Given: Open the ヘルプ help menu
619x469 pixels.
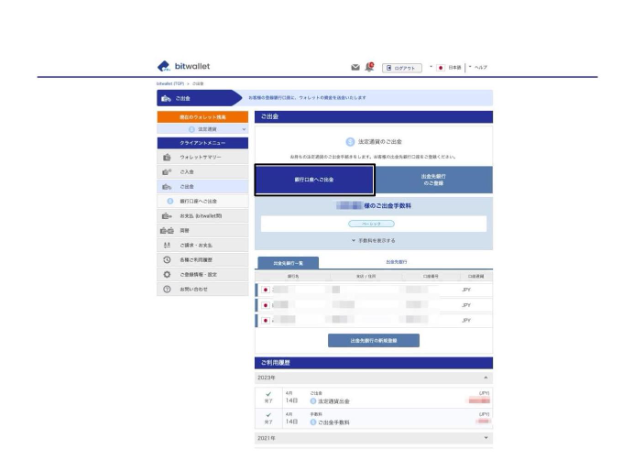Looking at the screenshot, I should click(480, 67).
